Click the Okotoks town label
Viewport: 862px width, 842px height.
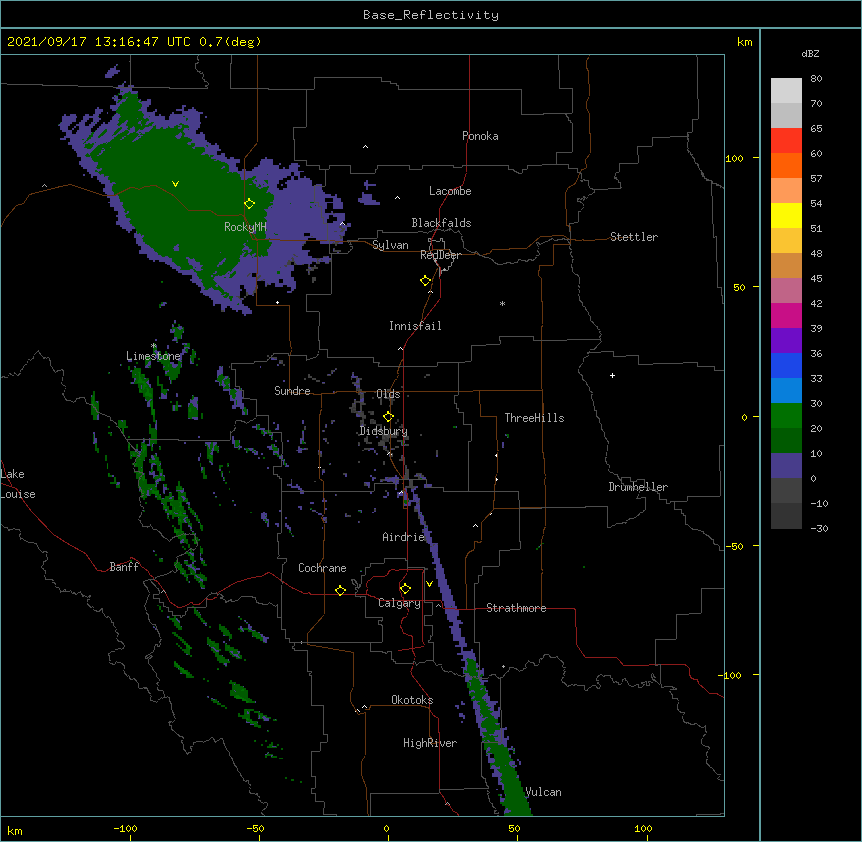pos(412,700)
